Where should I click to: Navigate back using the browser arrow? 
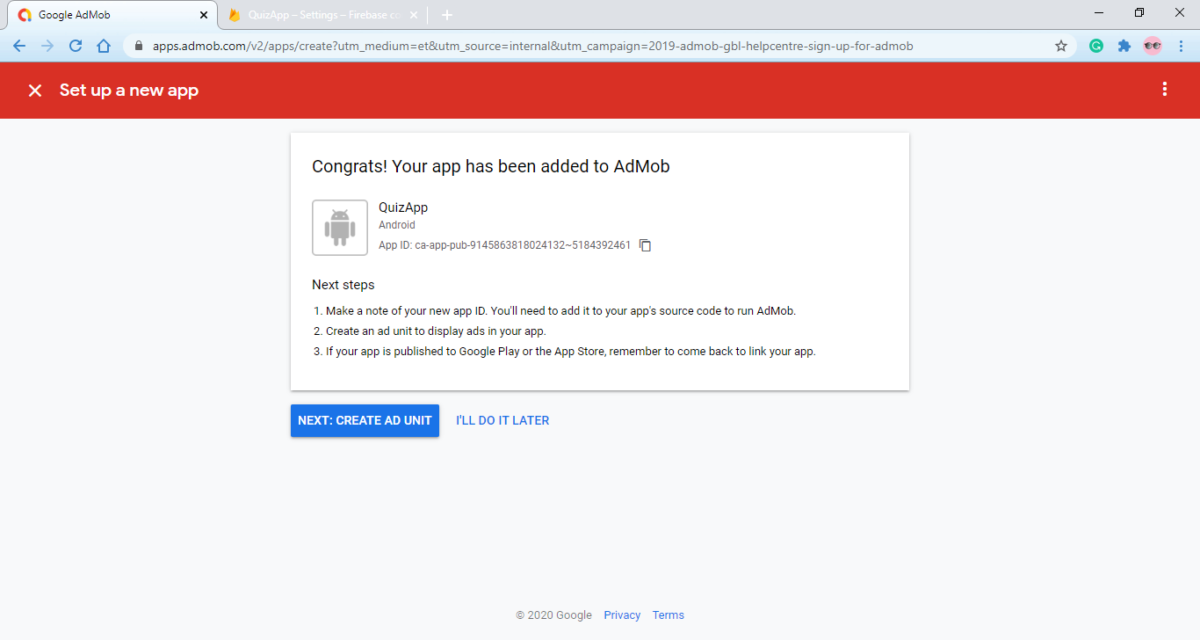19,45
